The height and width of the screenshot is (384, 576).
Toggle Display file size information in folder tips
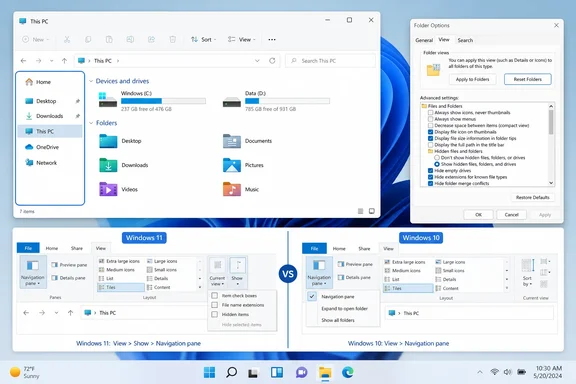point(431,139)
